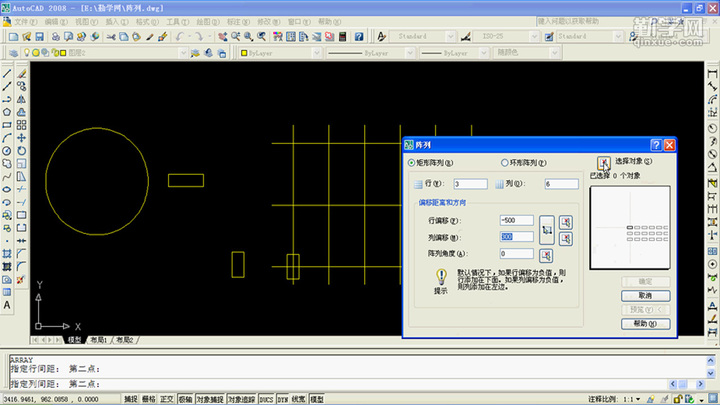Close the Array dialog with red X
The image size is (720, 405).
tap(669, 145)
